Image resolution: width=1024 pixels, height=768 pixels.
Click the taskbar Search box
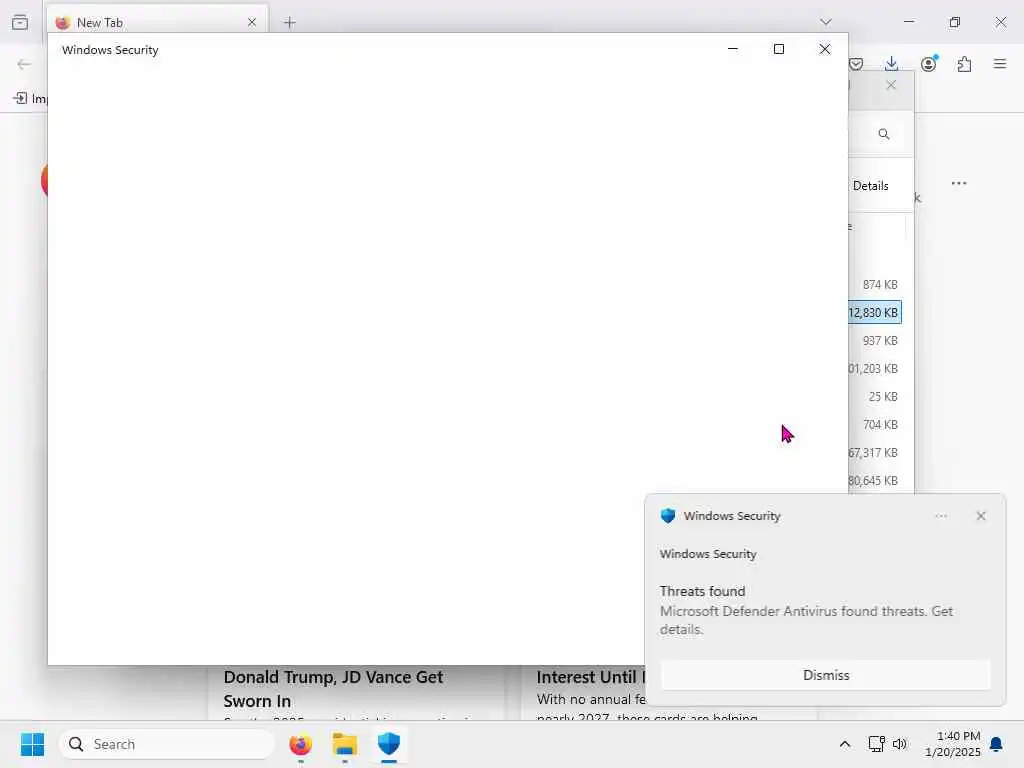click(167, 744)
